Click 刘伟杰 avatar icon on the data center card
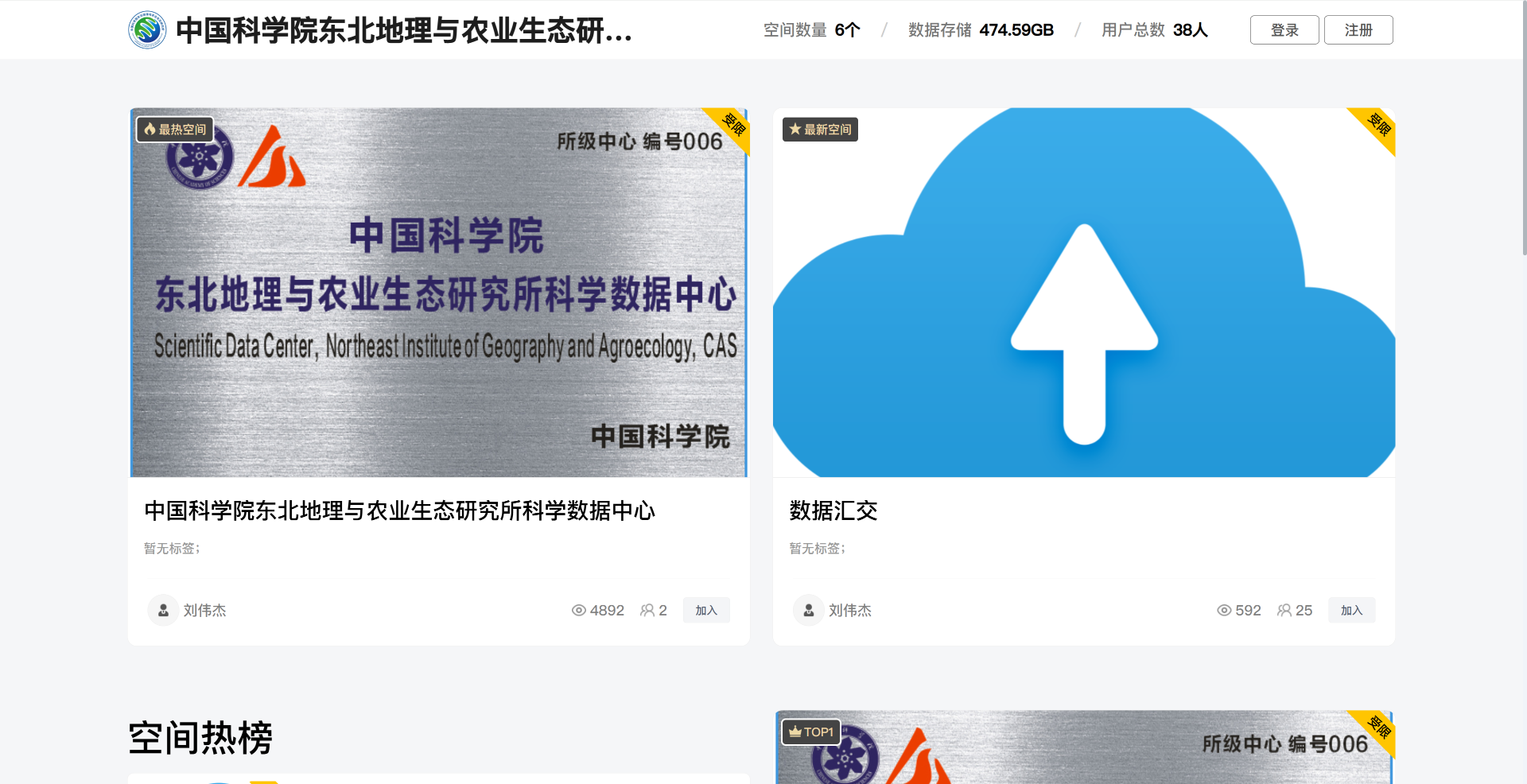1527x784 pixels. (x=163, y=610)
